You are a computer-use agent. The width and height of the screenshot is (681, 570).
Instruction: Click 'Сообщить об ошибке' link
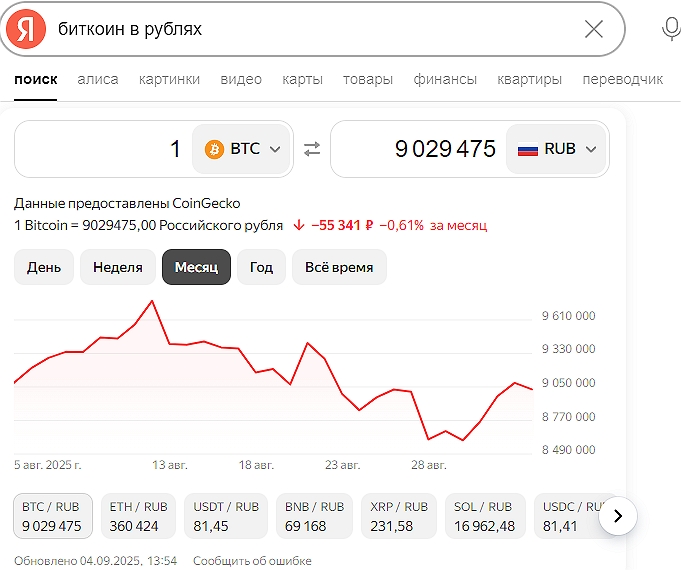[252, 561]
